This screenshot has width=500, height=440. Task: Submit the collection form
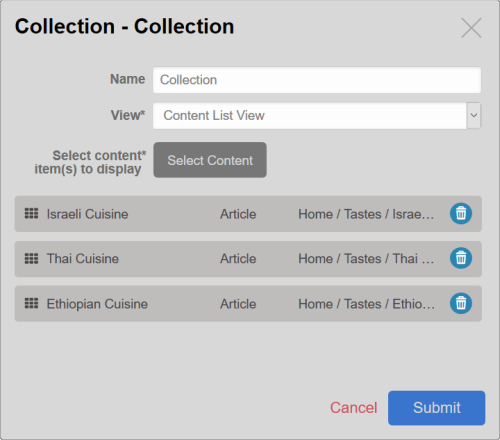tap(436, 408)
